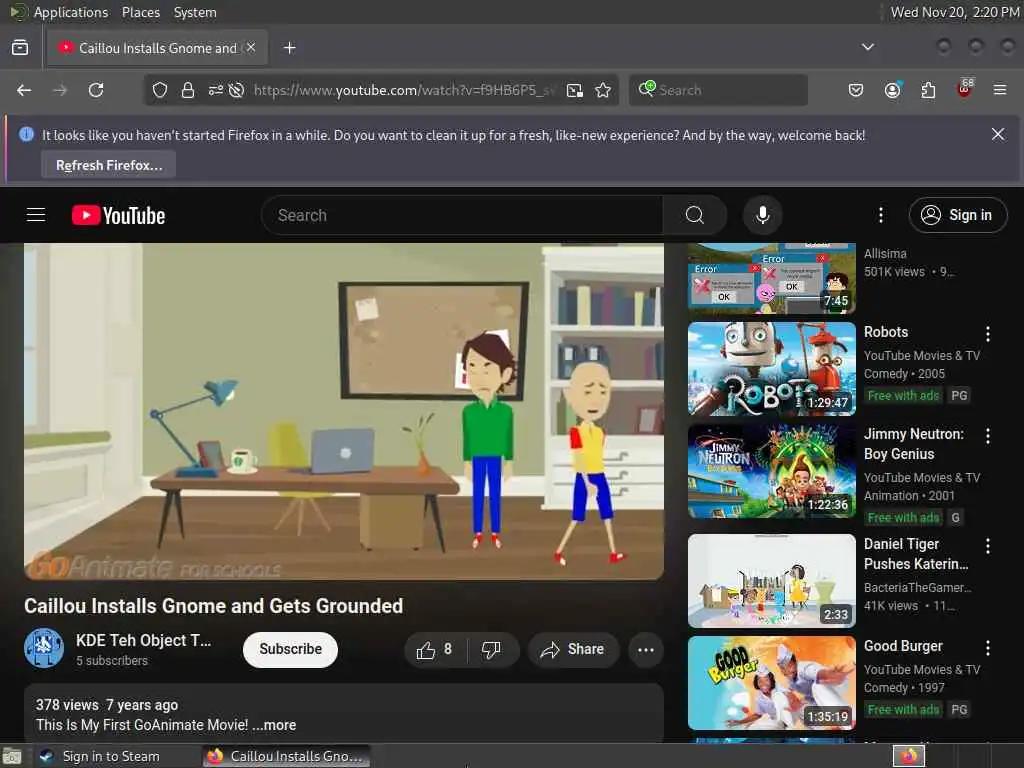Viewport: 1024px width, 768px height.
Task: Search with voice microphone icon
Action: tap(762, 216)
